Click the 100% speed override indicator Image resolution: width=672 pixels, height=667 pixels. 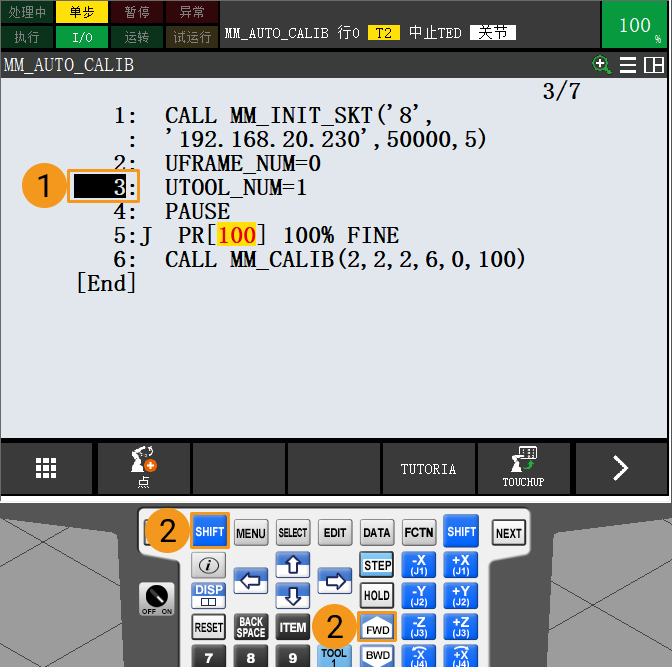coord(636,24)
